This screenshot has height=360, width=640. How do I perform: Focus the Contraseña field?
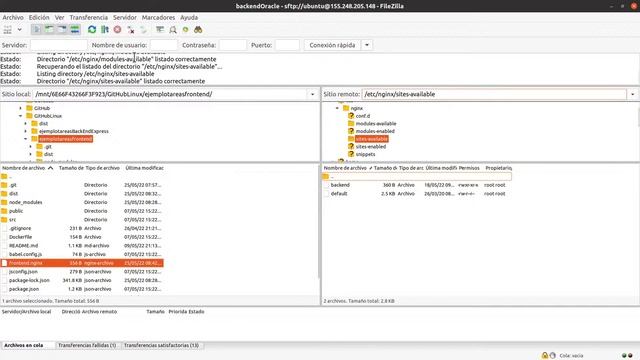(x=233, y=45)
